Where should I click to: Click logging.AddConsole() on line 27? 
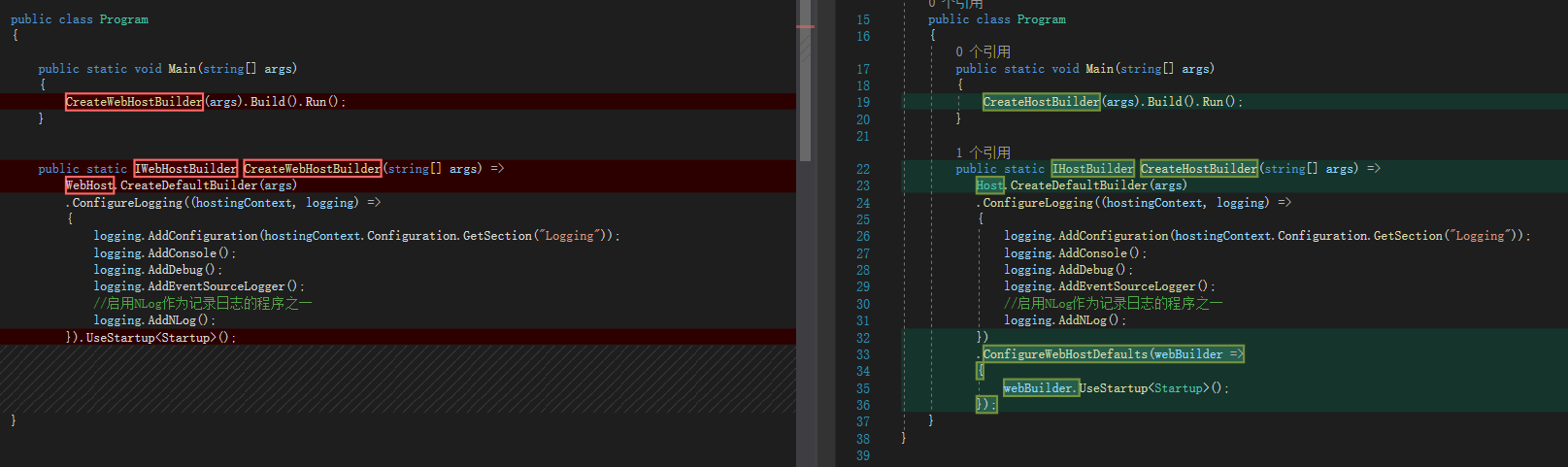tap(1076, 253)
